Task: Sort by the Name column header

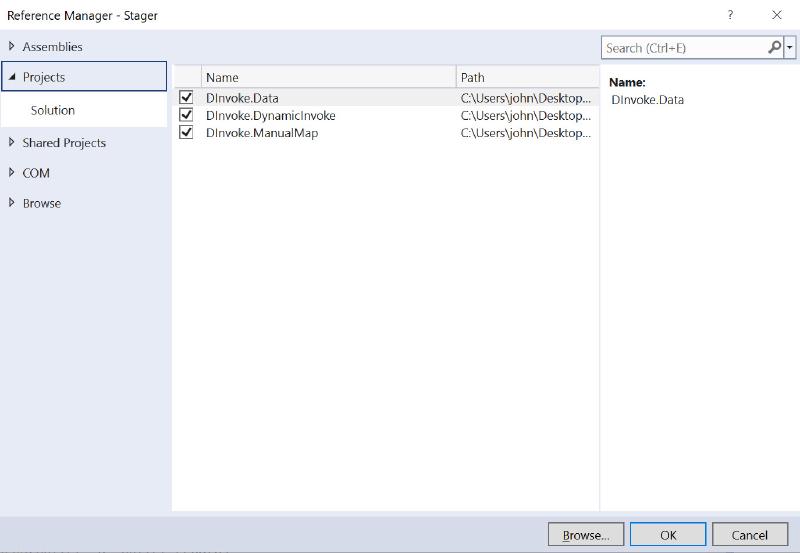Action: pyautogui.click(x=329, y=77)
